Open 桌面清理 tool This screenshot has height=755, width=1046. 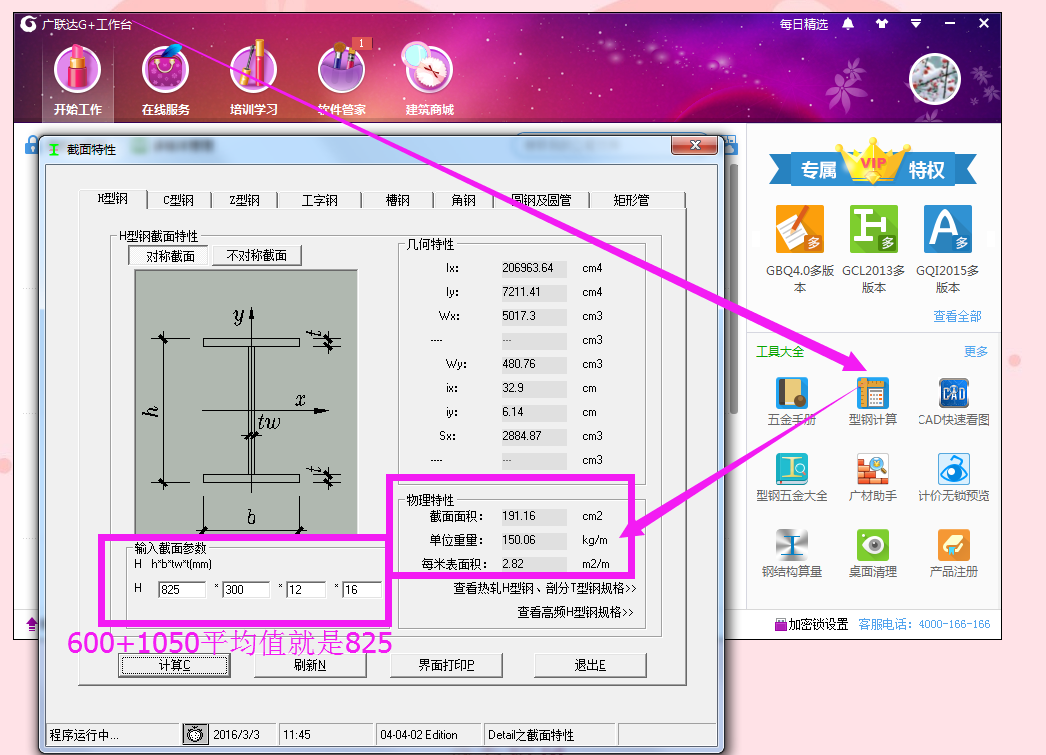click(x=873, y=554)
